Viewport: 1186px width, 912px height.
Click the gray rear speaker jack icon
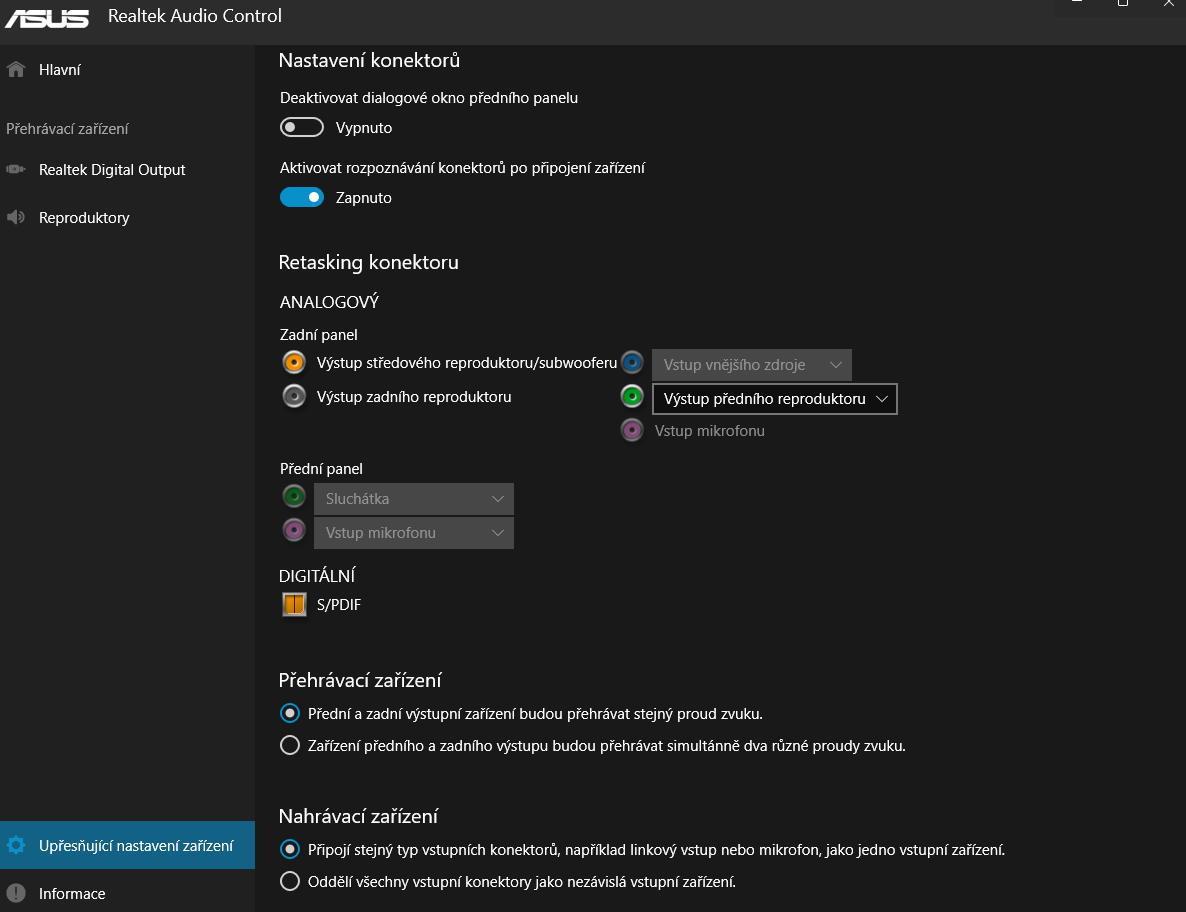293,396
